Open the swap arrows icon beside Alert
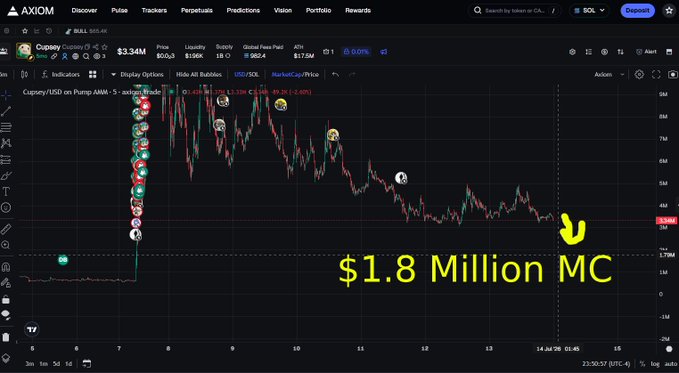The image size is (679, 373). pyautogui.click(x=621, y=52)
